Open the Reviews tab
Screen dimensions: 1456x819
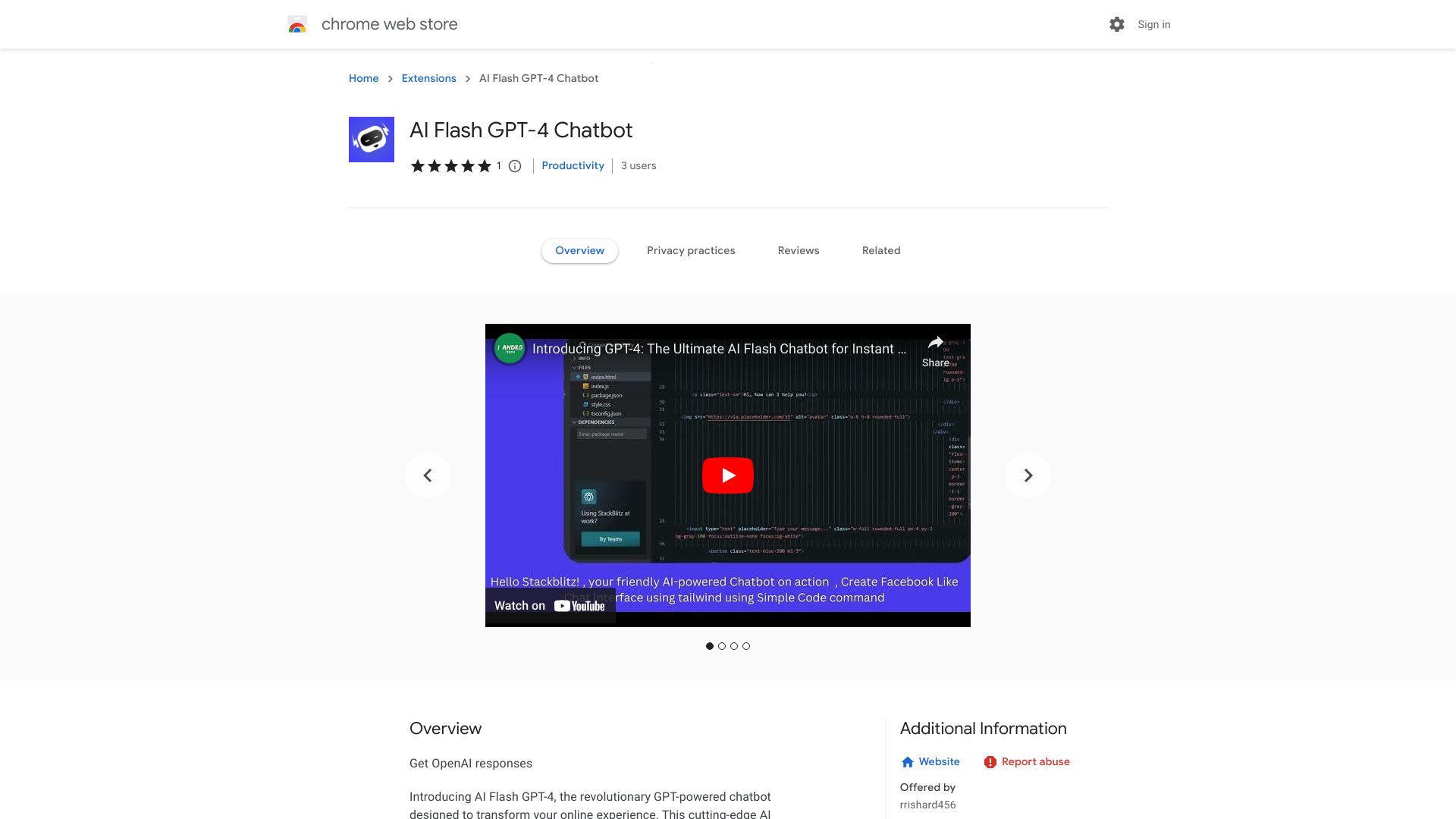click(x=798, y=250)
